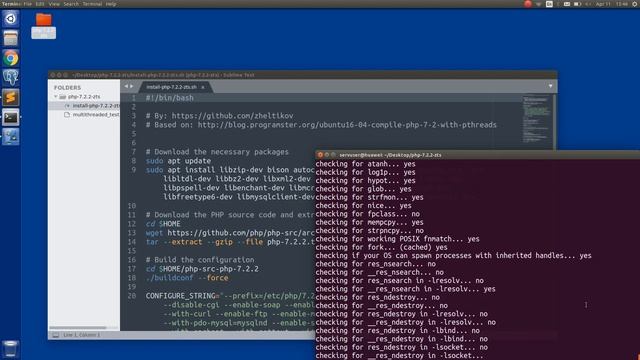Launch Google Chrome from the dock
Screen dimensions: 640x360
pos(11,58)
